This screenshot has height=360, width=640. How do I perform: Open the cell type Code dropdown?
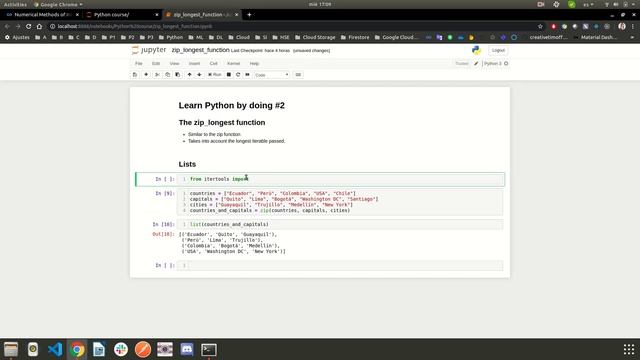(x=271, y=75)
